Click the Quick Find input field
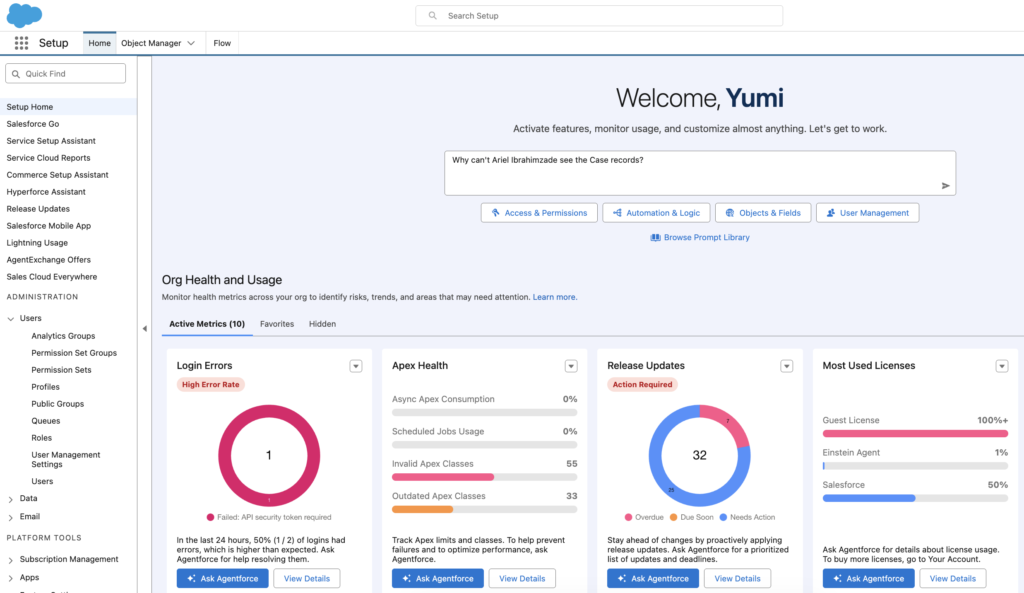The image size is (1024, 593). tap(65, 74)
